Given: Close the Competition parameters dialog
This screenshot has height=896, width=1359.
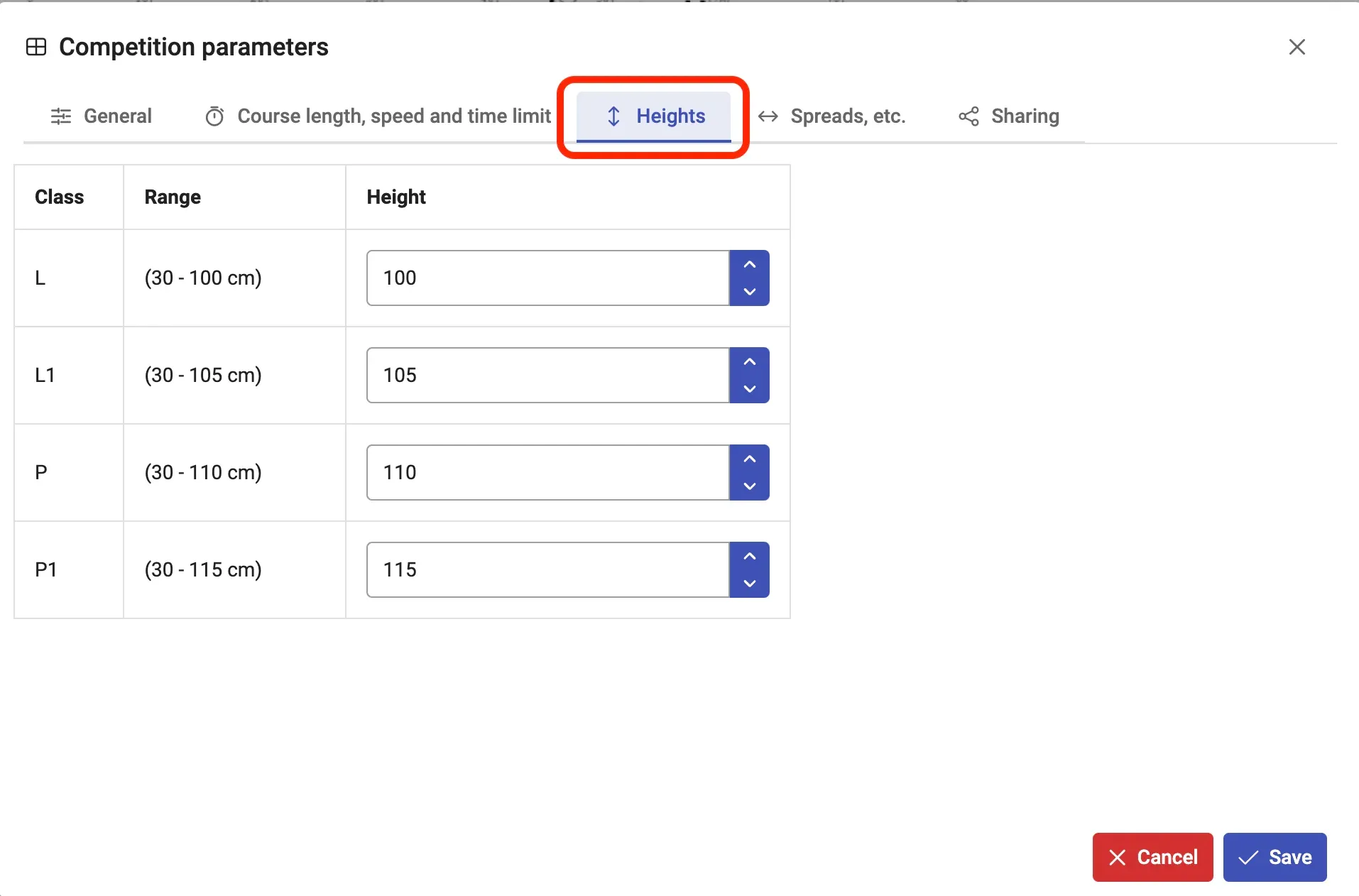Looking at the screenshot, I should [1297, 47].
